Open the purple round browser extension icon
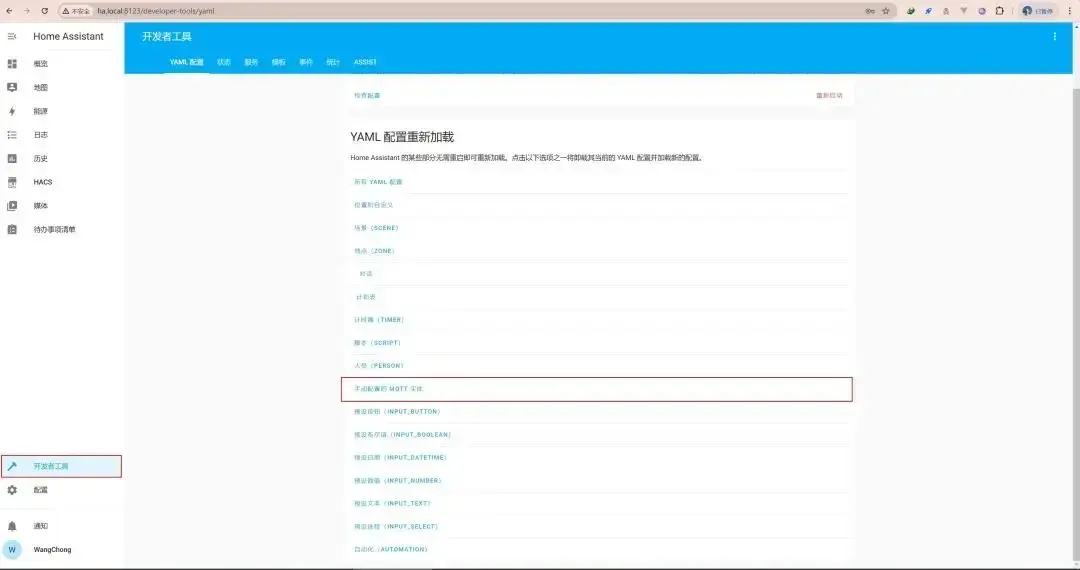Viewport: 1080px width, 570px height. pos(982,11)
